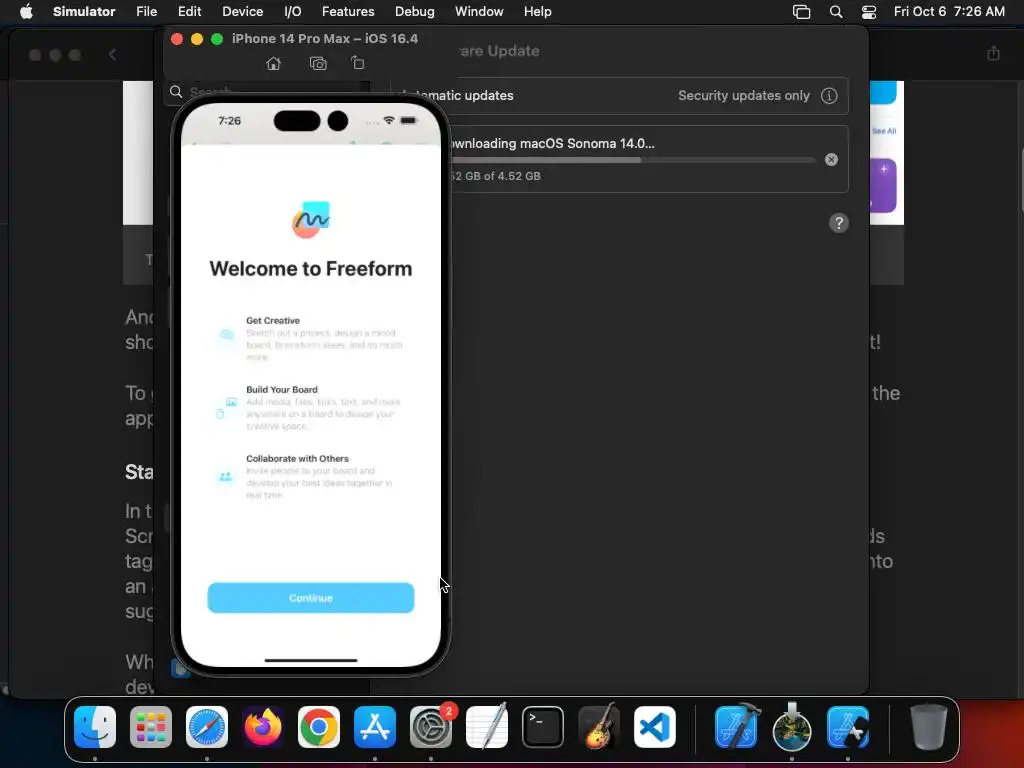Click the Collaborate with Others heading
1024x768 pixels.
297,458
